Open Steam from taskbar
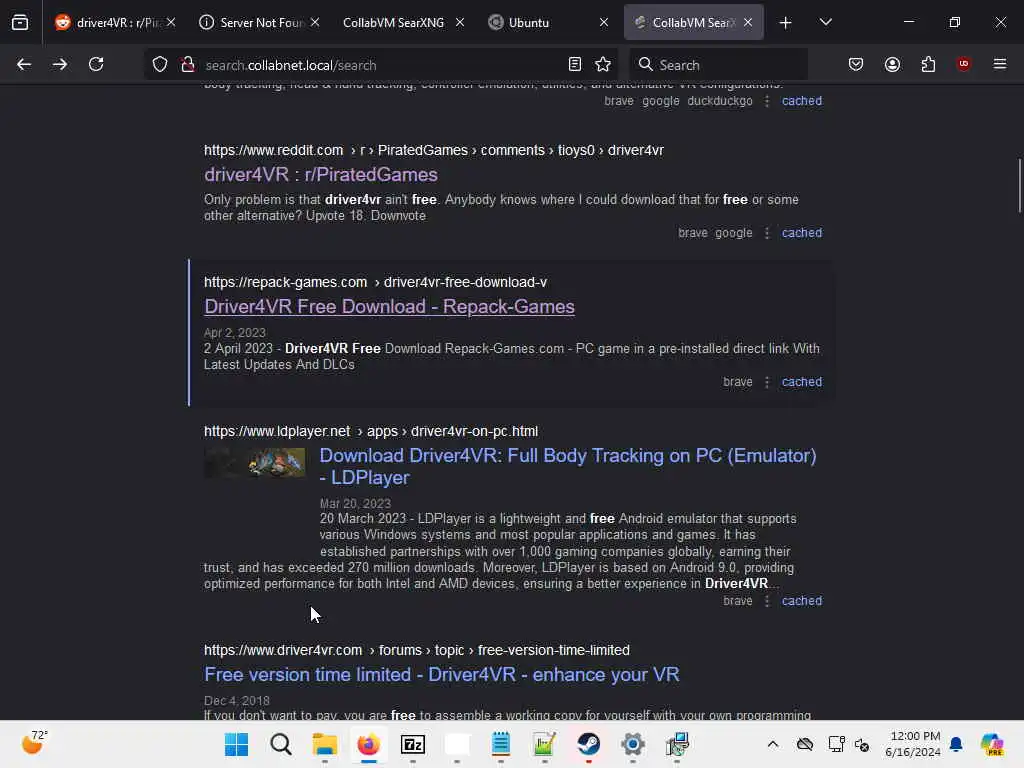1024x768 pixels. coord(588,744)
